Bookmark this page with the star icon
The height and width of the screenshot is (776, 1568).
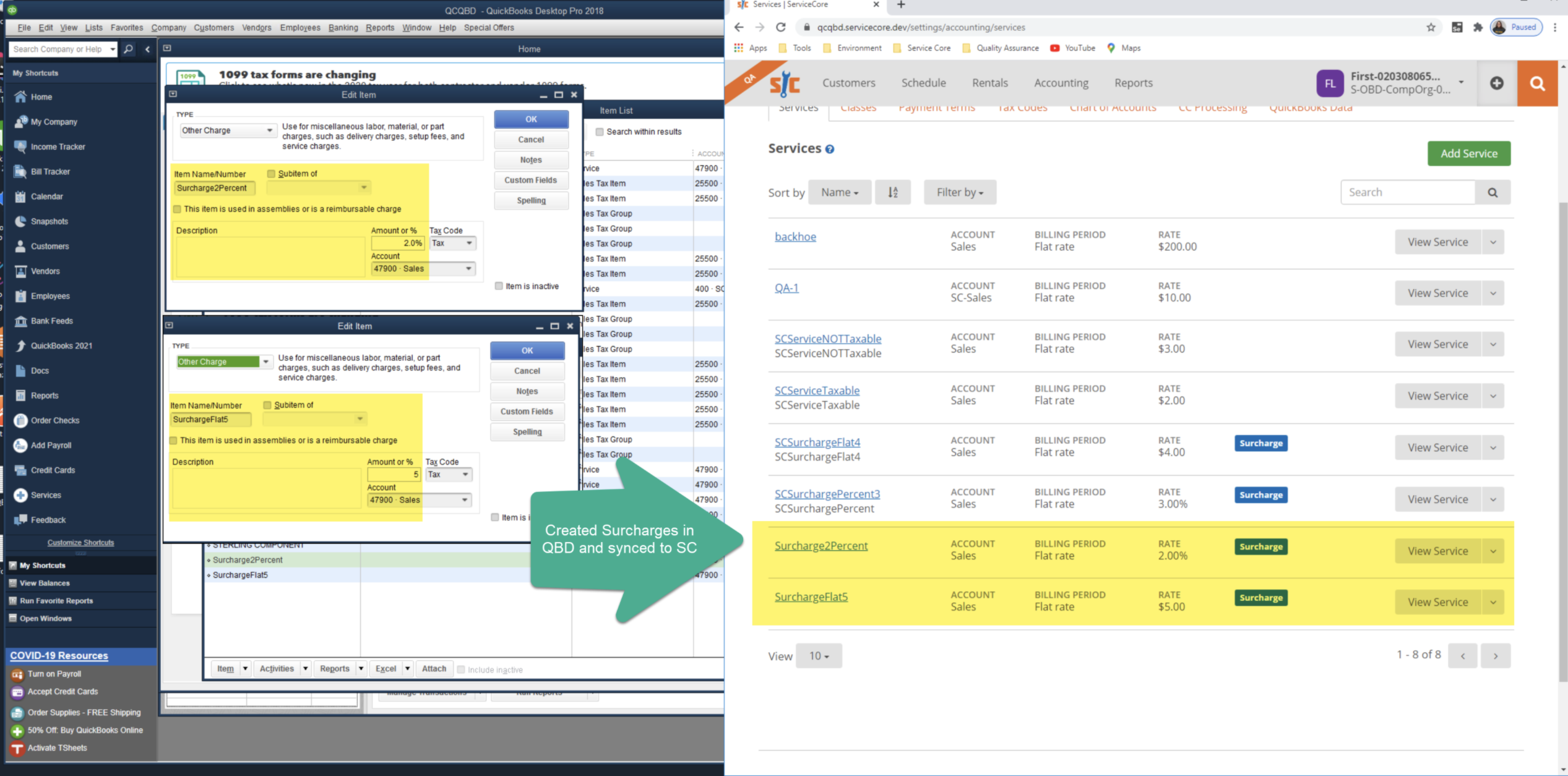click(x=1431, y=27)
